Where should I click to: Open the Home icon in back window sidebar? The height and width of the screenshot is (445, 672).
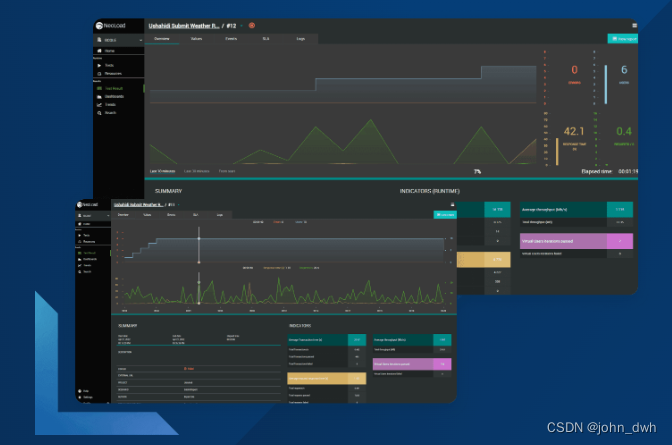pos(99,51)
